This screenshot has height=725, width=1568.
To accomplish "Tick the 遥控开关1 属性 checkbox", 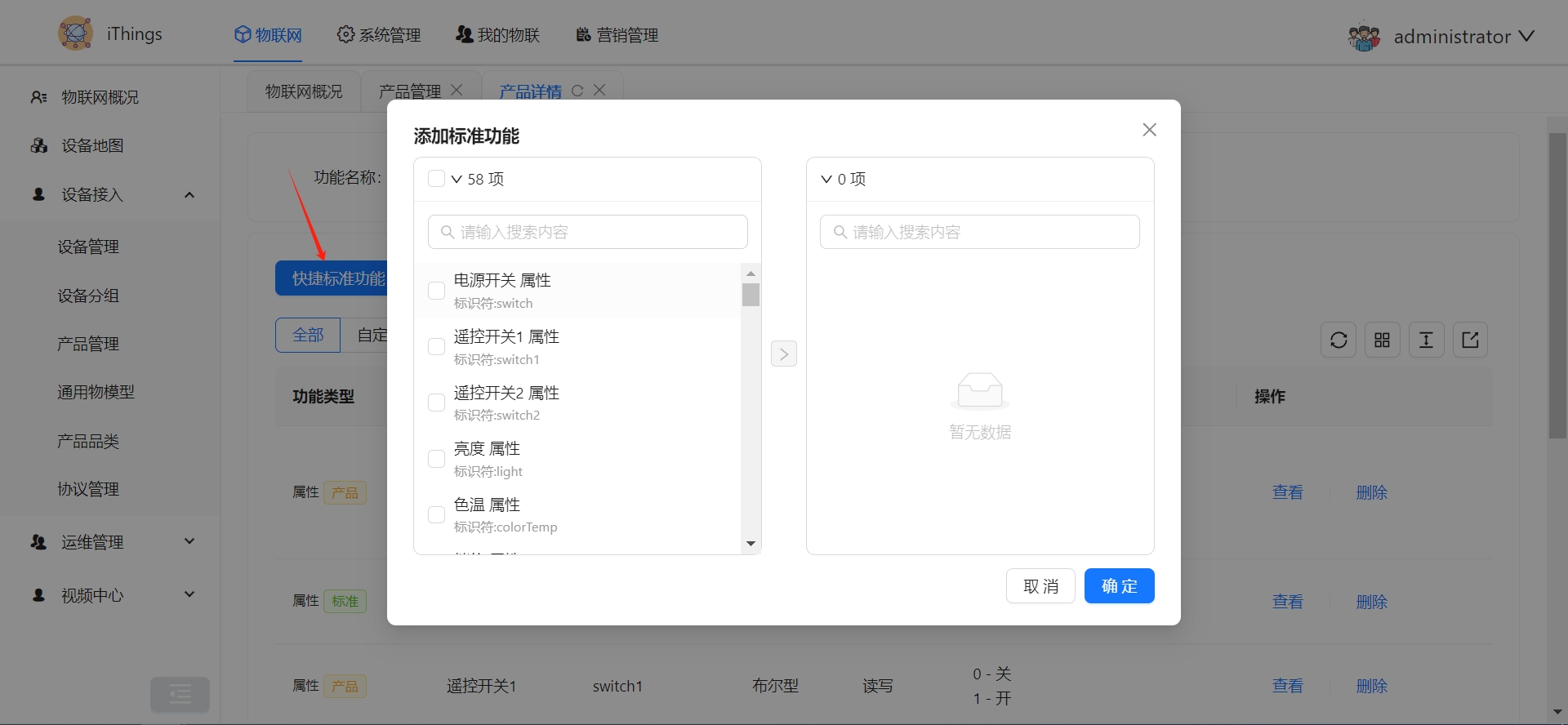I will (437, 347).
